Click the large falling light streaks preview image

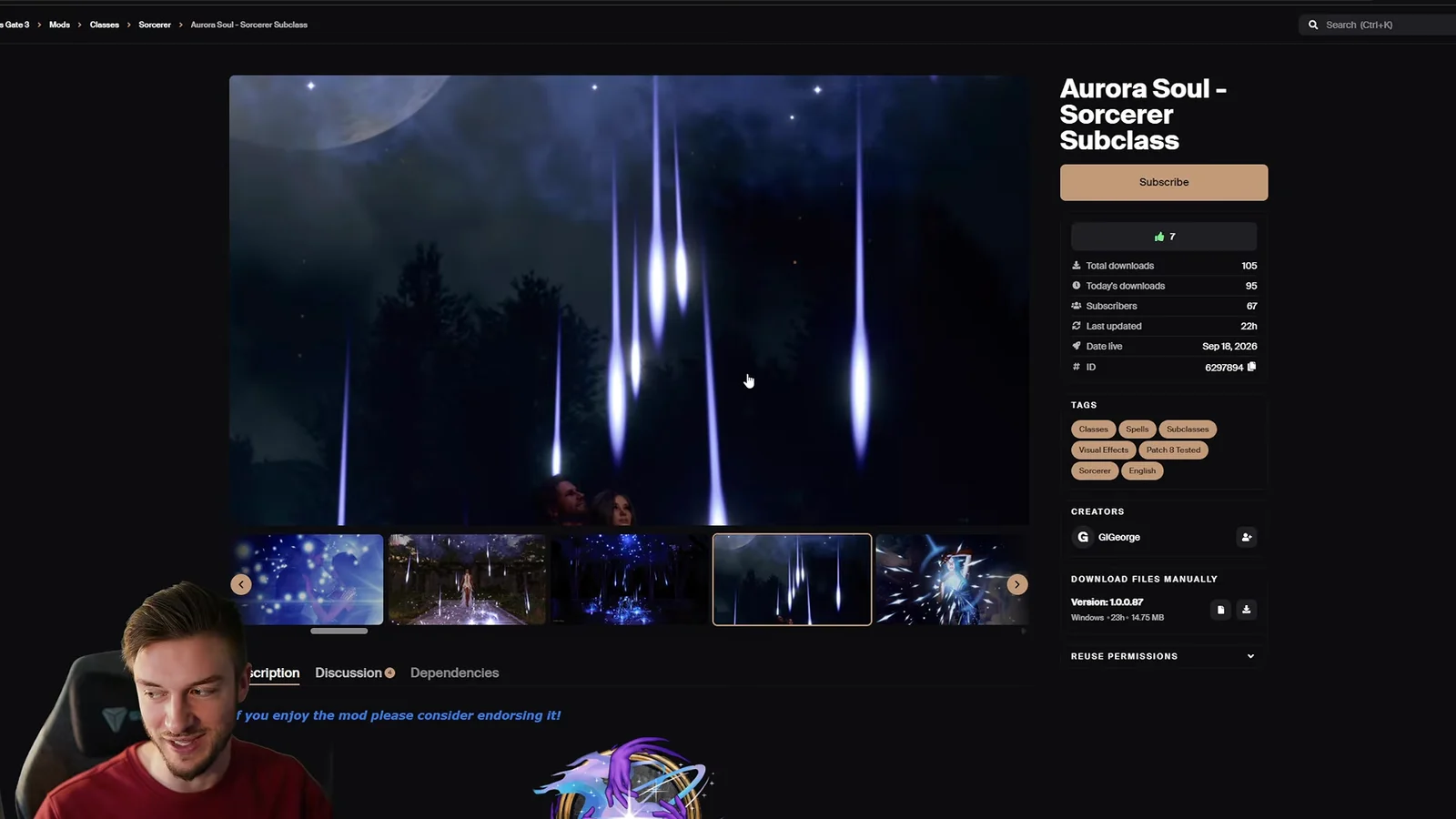click(629, 300)
